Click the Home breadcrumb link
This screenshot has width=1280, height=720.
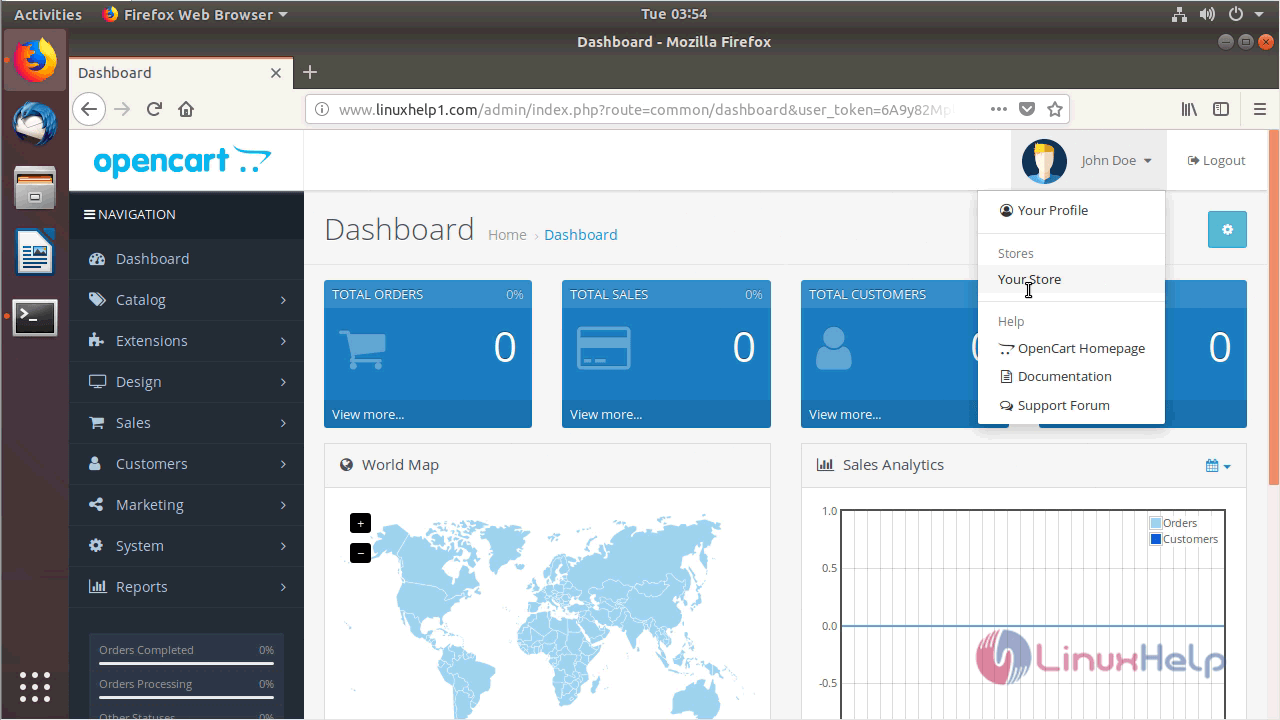coord(507,235)
